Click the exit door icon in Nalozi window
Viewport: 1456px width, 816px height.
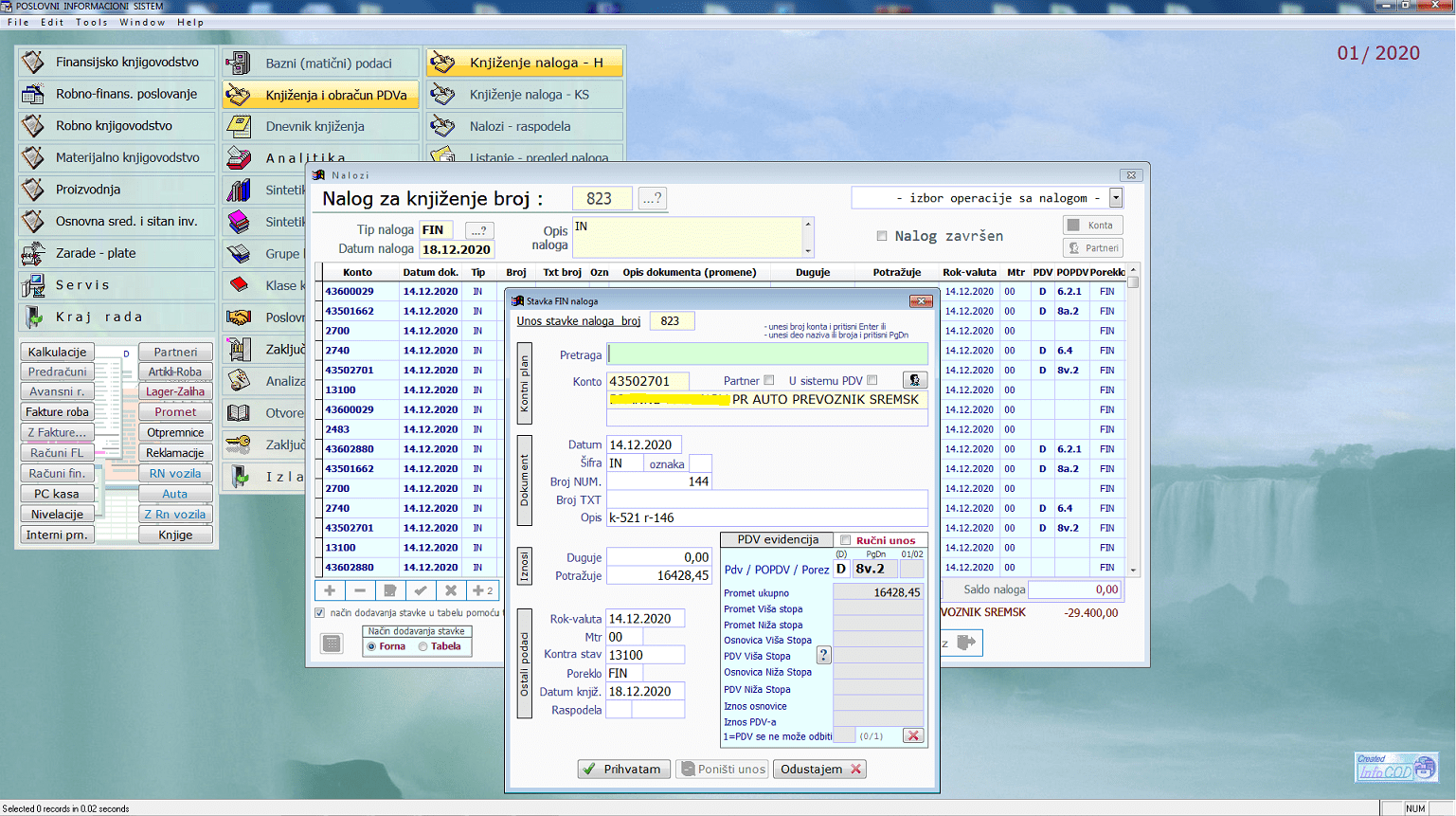[x=966, y=643]
